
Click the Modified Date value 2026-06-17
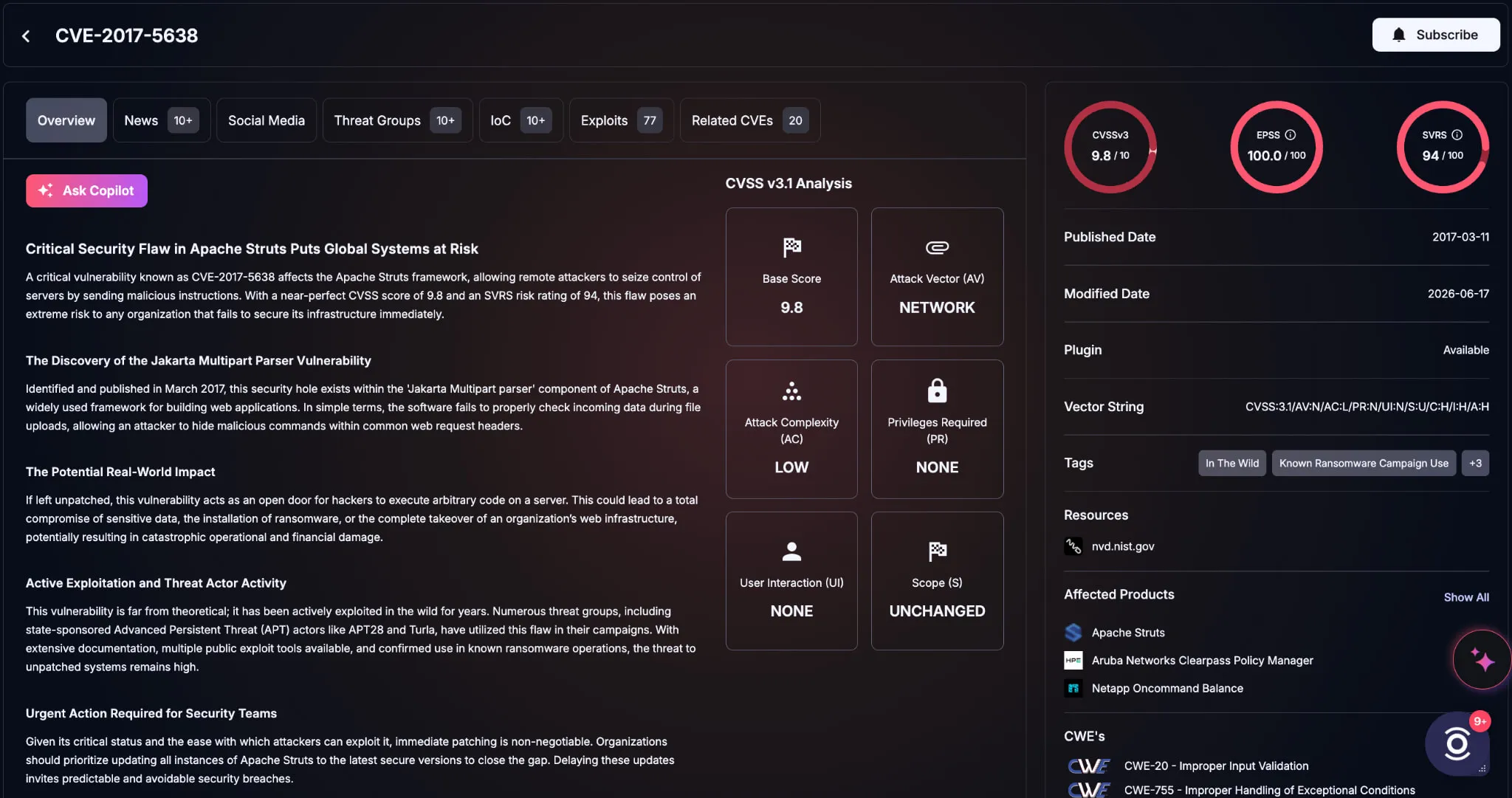coord(1458,294)
